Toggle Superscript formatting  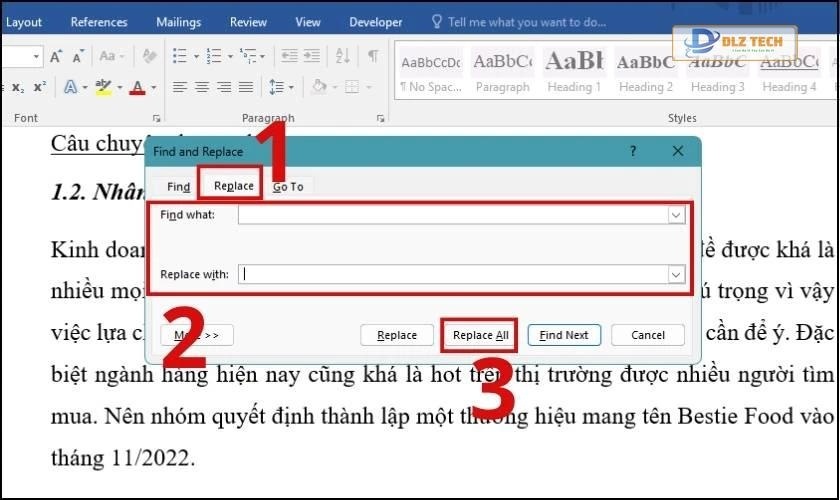click(39, 88)
